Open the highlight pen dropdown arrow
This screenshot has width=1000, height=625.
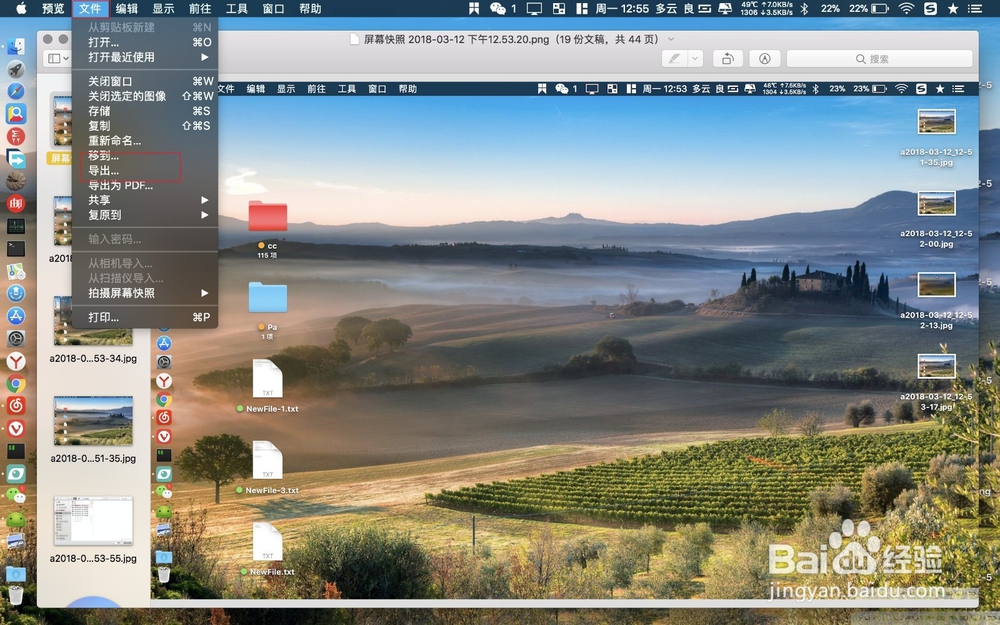[x=695, y=59]
